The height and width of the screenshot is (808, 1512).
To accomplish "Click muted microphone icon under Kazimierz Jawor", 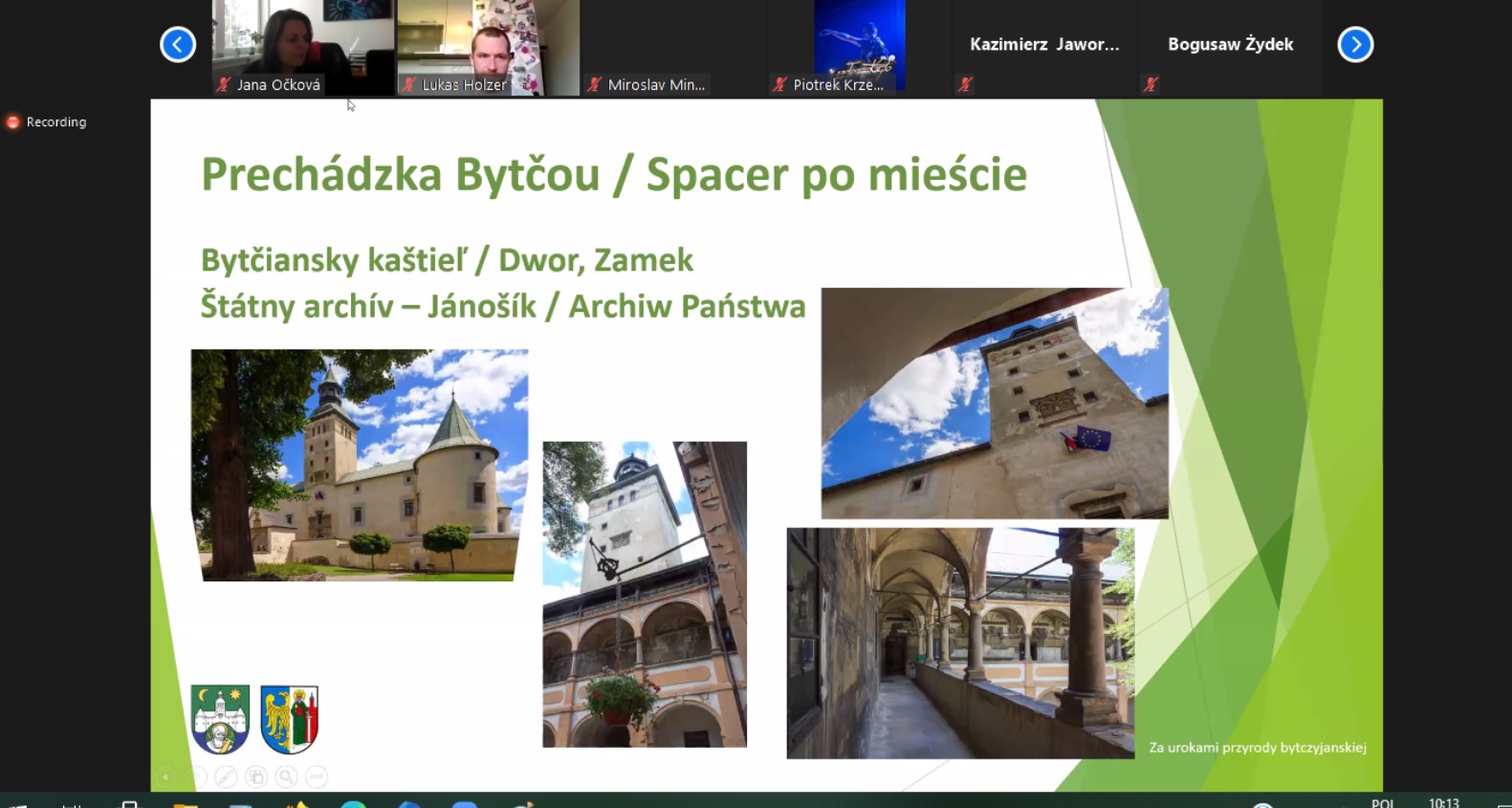I will [965, 85].
